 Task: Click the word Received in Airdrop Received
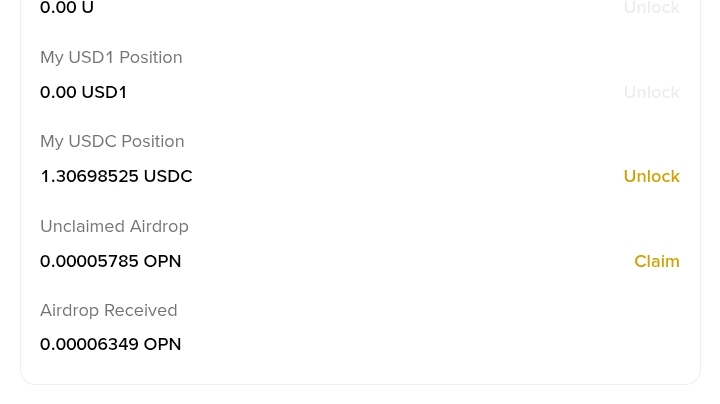141,310
